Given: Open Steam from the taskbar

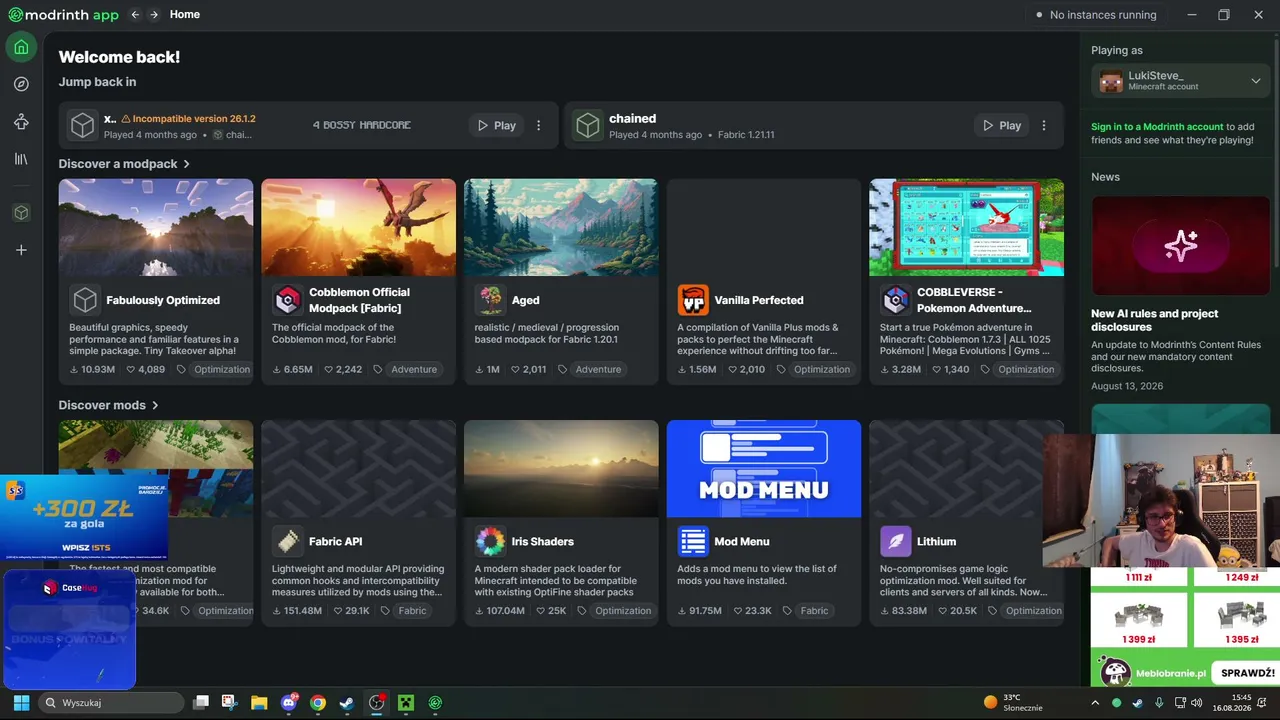Looking at the screenshot, I should tap(347, 703).
